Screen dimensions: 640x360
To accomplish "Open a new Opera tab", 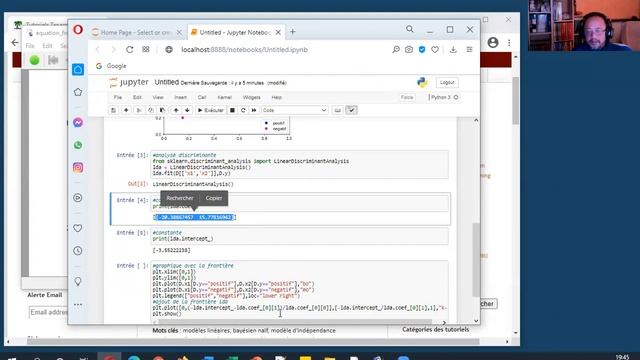I will (292, 32).
